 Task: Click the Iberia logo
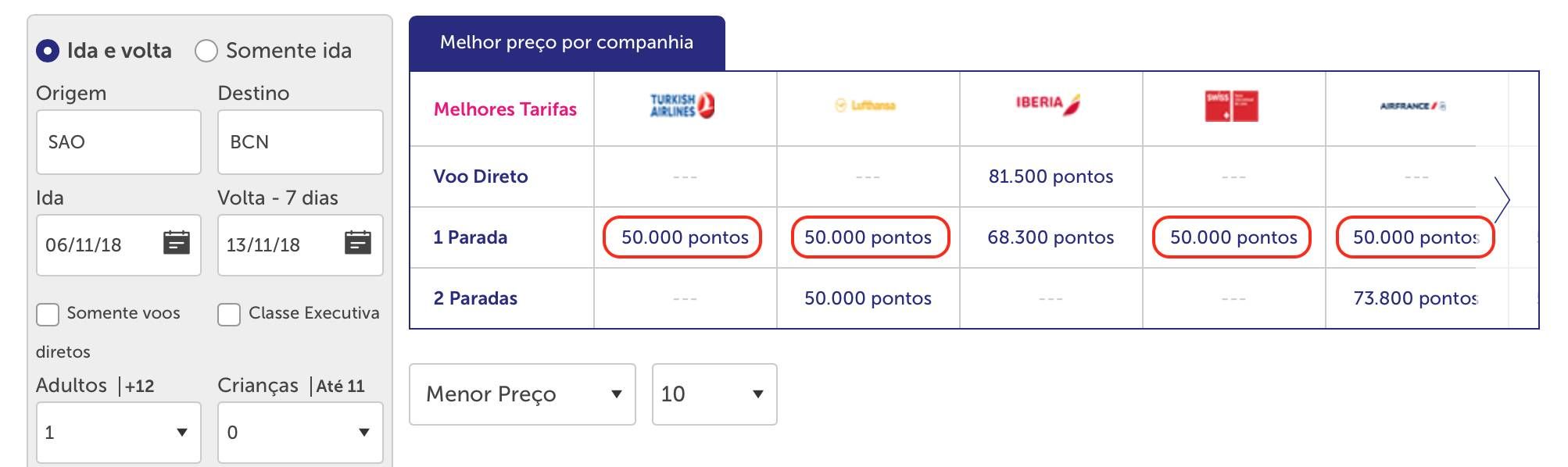1048,104
